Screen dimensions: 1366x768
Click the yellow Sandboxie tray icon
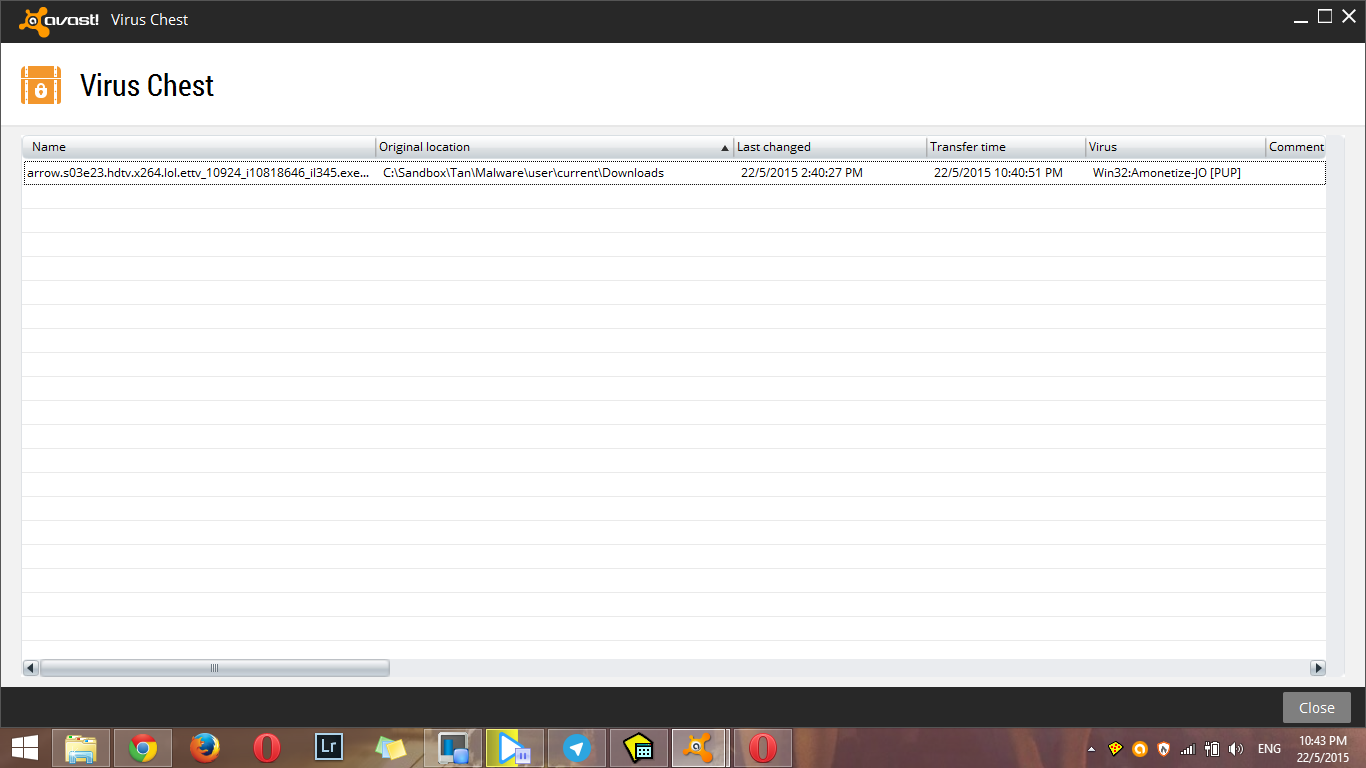click(x=1115, y=748)
